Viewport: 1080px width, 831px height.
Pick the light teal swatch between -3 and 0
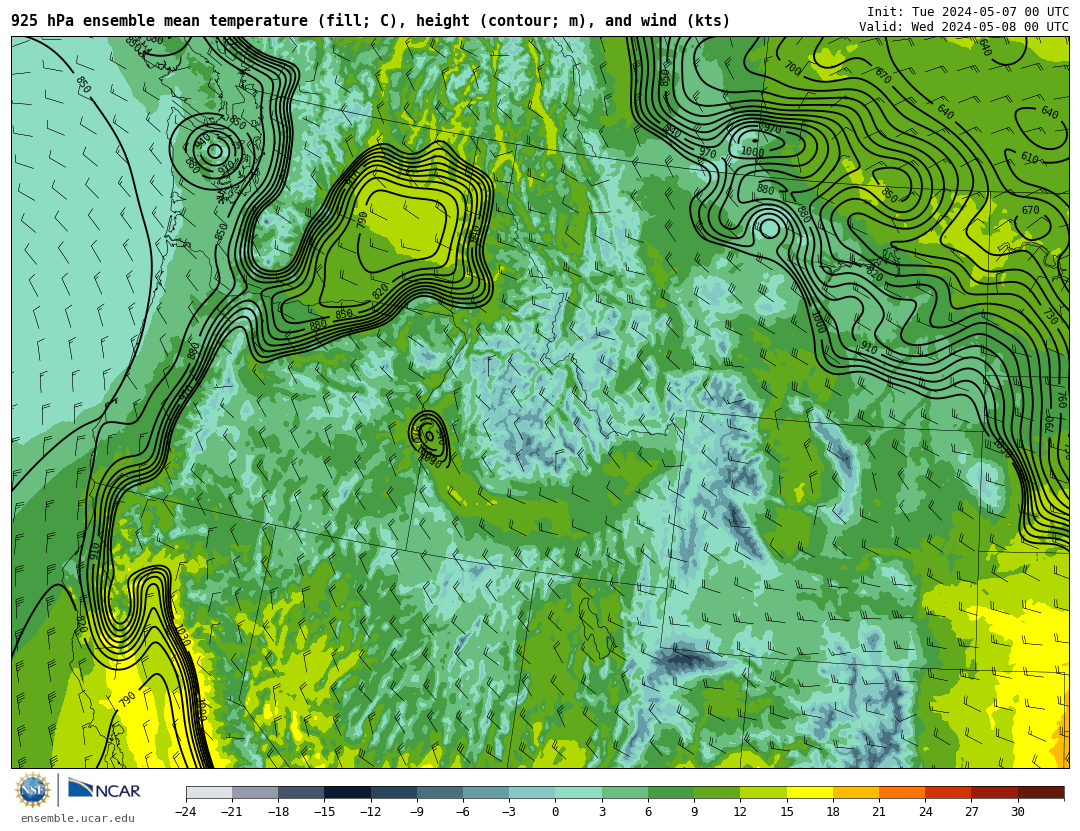click(x=532, y=792)
